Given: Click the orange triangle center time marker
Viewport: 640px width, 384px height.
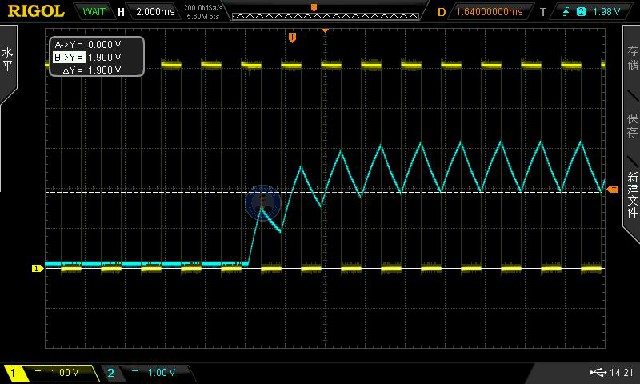Looking at the screenshot, I should click(325, 31).
